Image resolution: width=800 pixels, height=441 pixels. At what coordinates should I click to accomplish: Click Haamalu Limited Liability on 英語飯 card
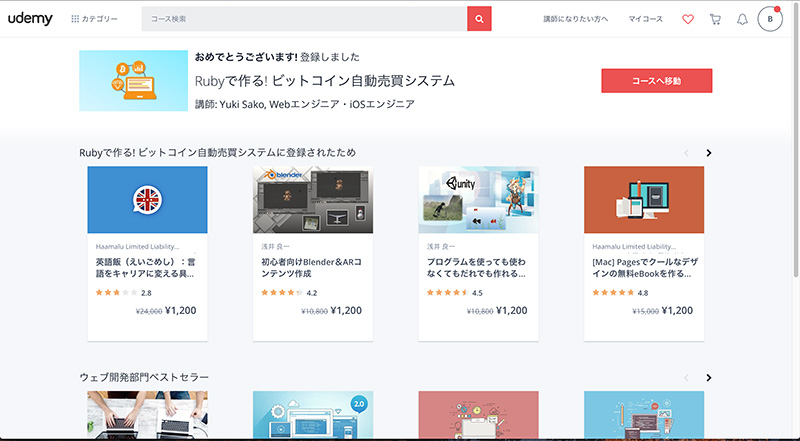coord(137,247)
